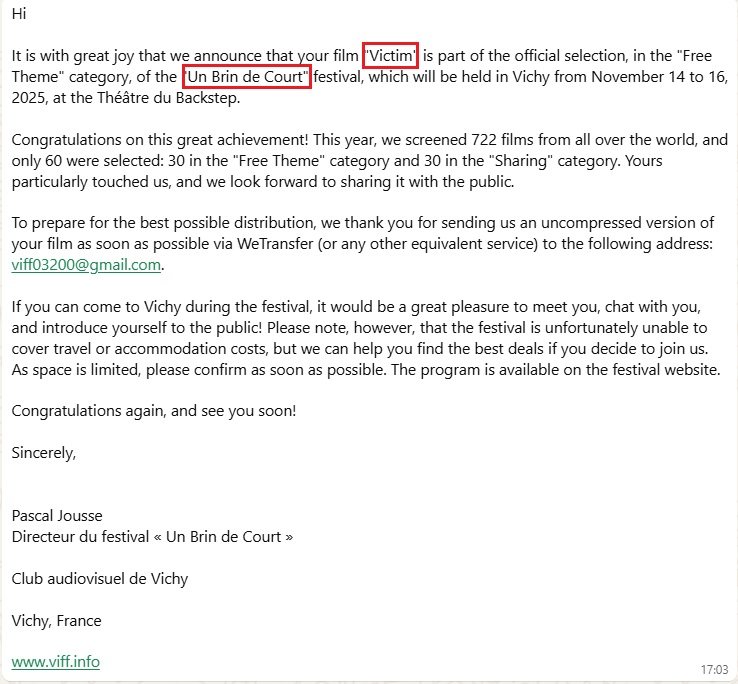This screenshot has height=684, width=738.
Task: Click the signature name Pascal Jousse
Action: (x=57, y=515)
